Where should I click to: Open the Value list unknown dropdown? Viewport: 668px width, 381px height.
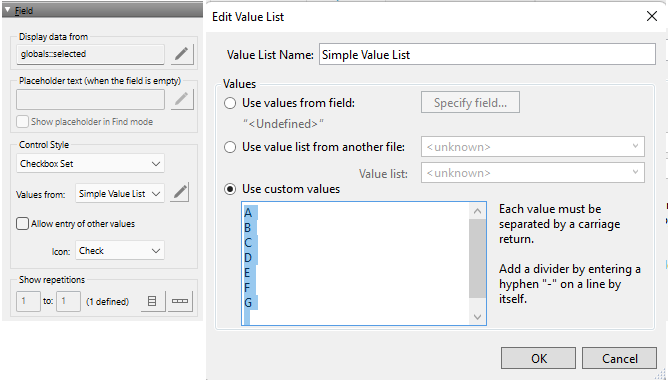click(533, 173)
